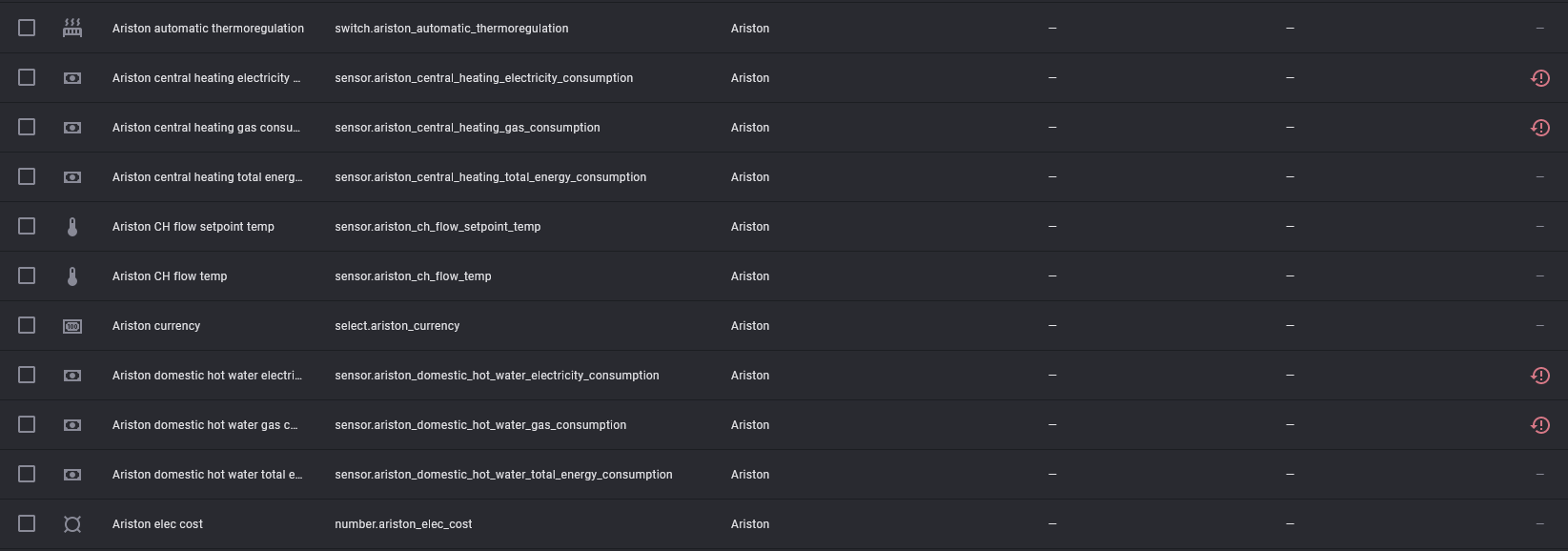Click the meter icon for central heating electricity consumption
Image resolution: width=1568 pixels, height=551 pixels.
tap(71, 77)
